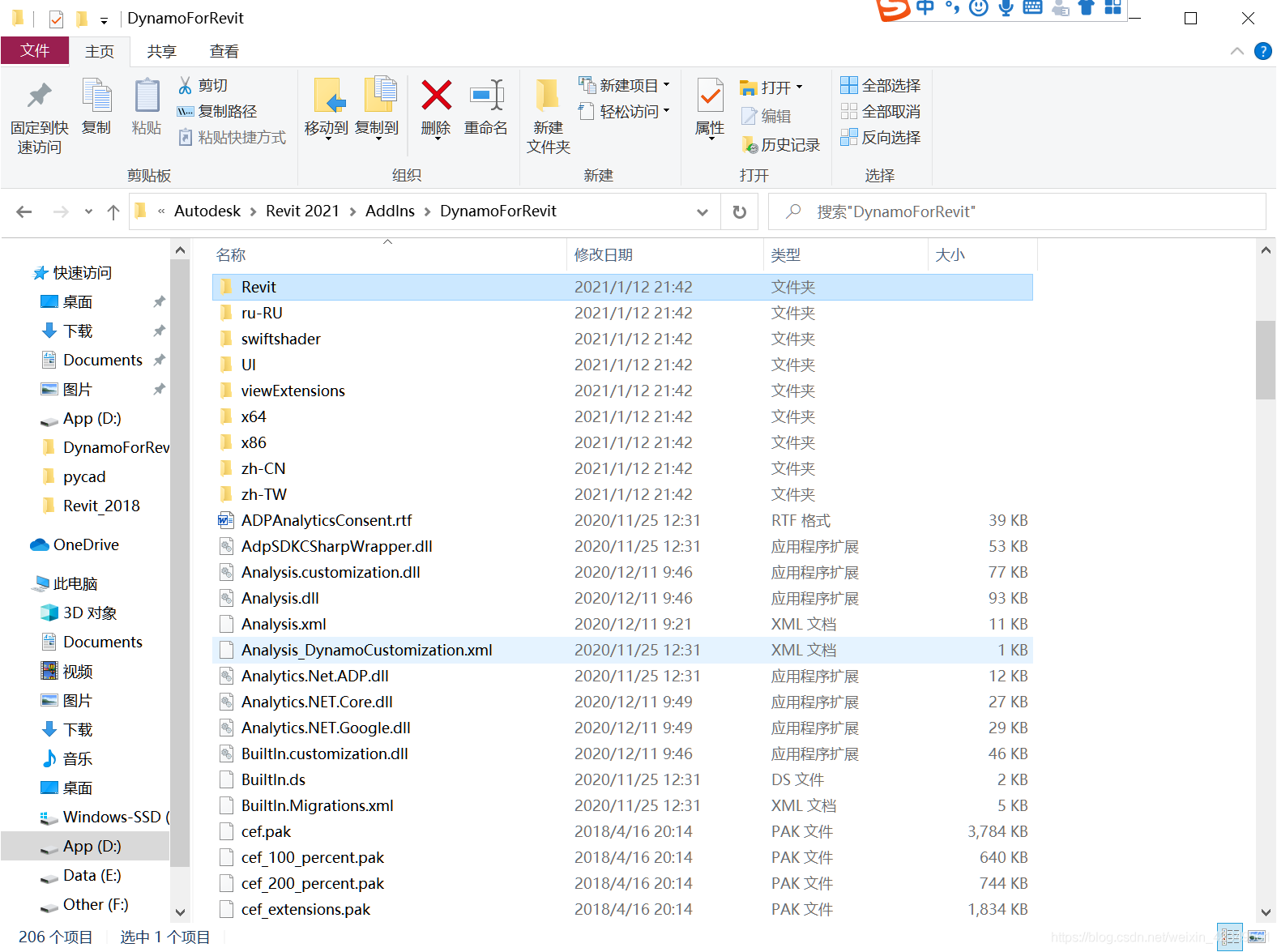
Task: Click Autodesk in the breadcrumb path
Action: click(x=207, y=211)
